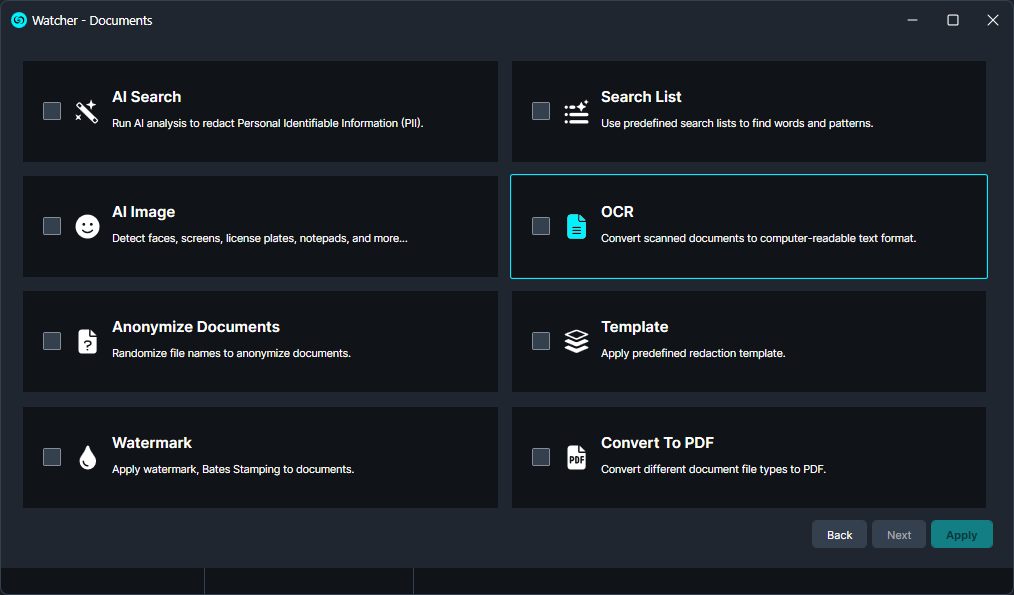This screenshot has height=595, width=1014.
Task: Click the AI Search magic wand icon
Action: coord(87,111)
